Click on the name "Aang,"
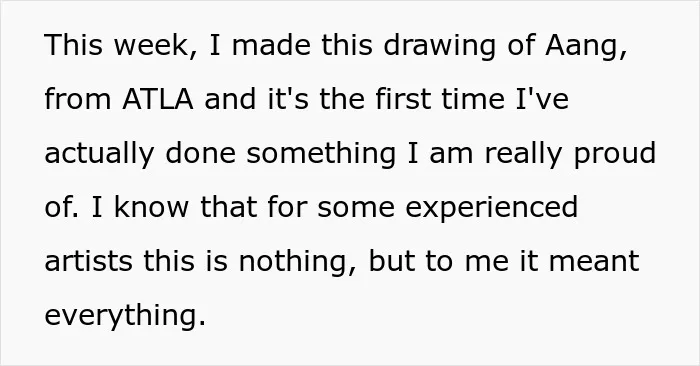The width and height of the screenshot is (700, 366). coord(586,47)
